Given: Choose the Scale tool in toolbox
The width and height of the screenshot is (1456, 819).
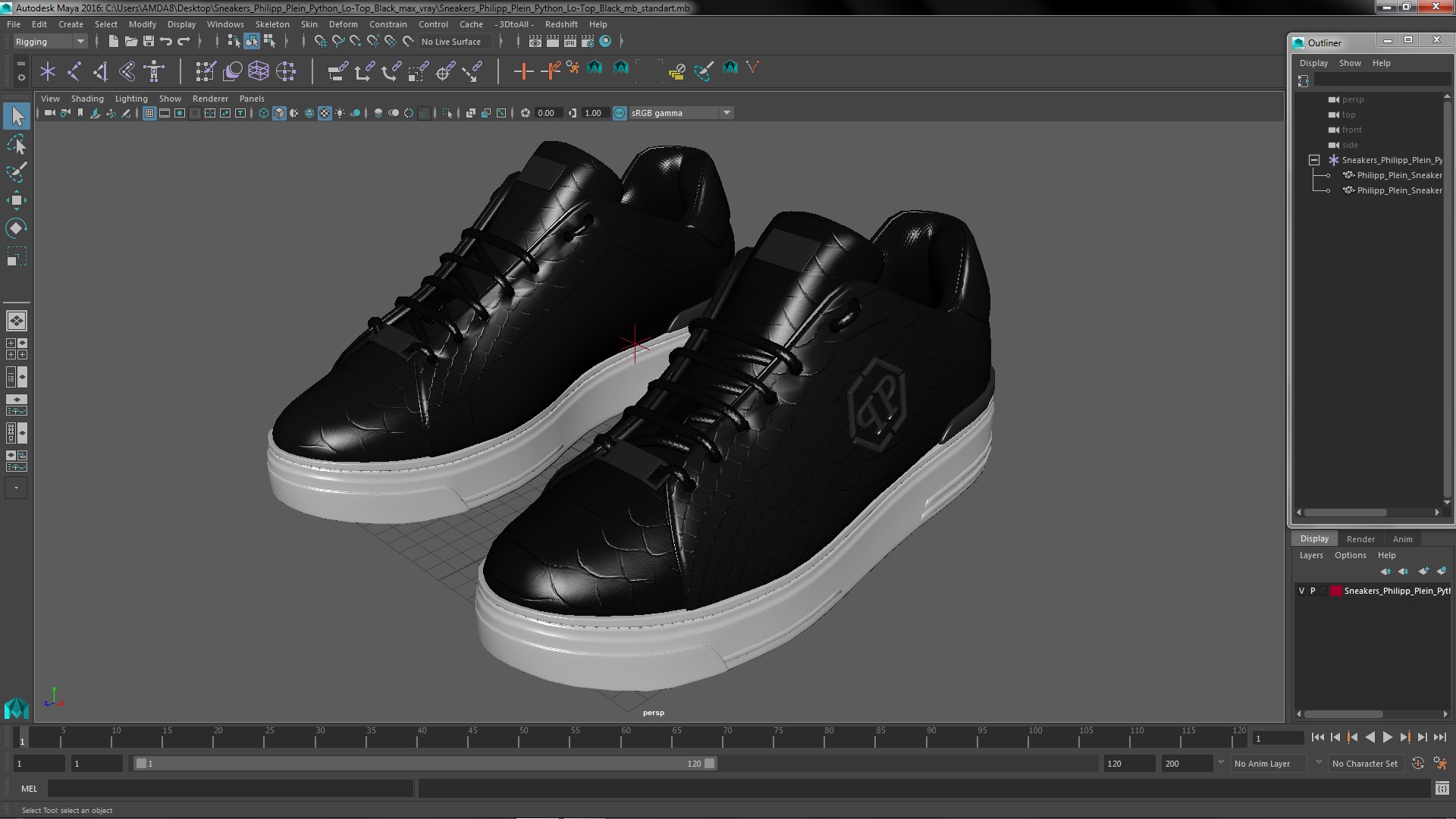Looking at the screenshot, I should tap(17, 256).
